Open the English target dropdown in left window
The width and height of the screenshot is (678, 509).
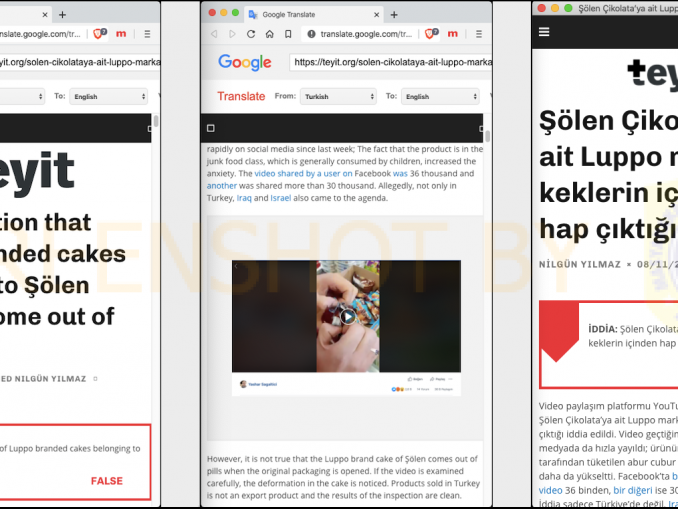point(109,96)
